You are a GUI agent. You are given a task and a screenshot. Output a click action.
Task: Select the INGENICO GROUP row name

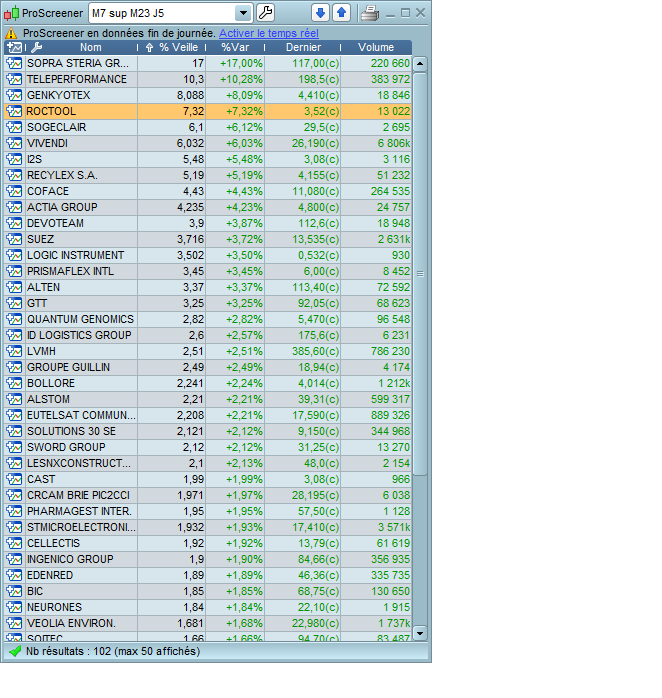coord(70,560)
